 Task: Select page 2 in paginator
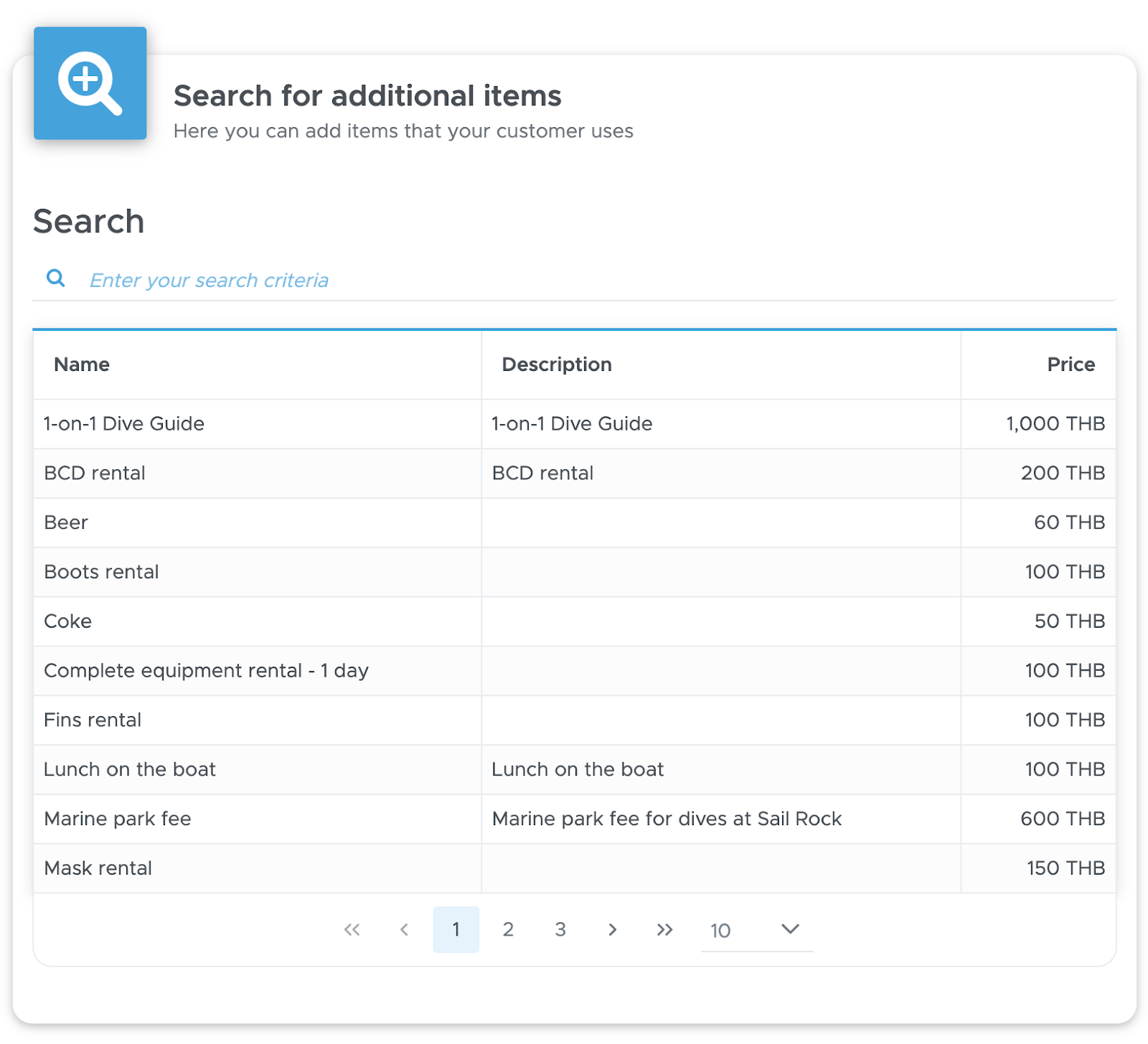click(x=508, y=930)
